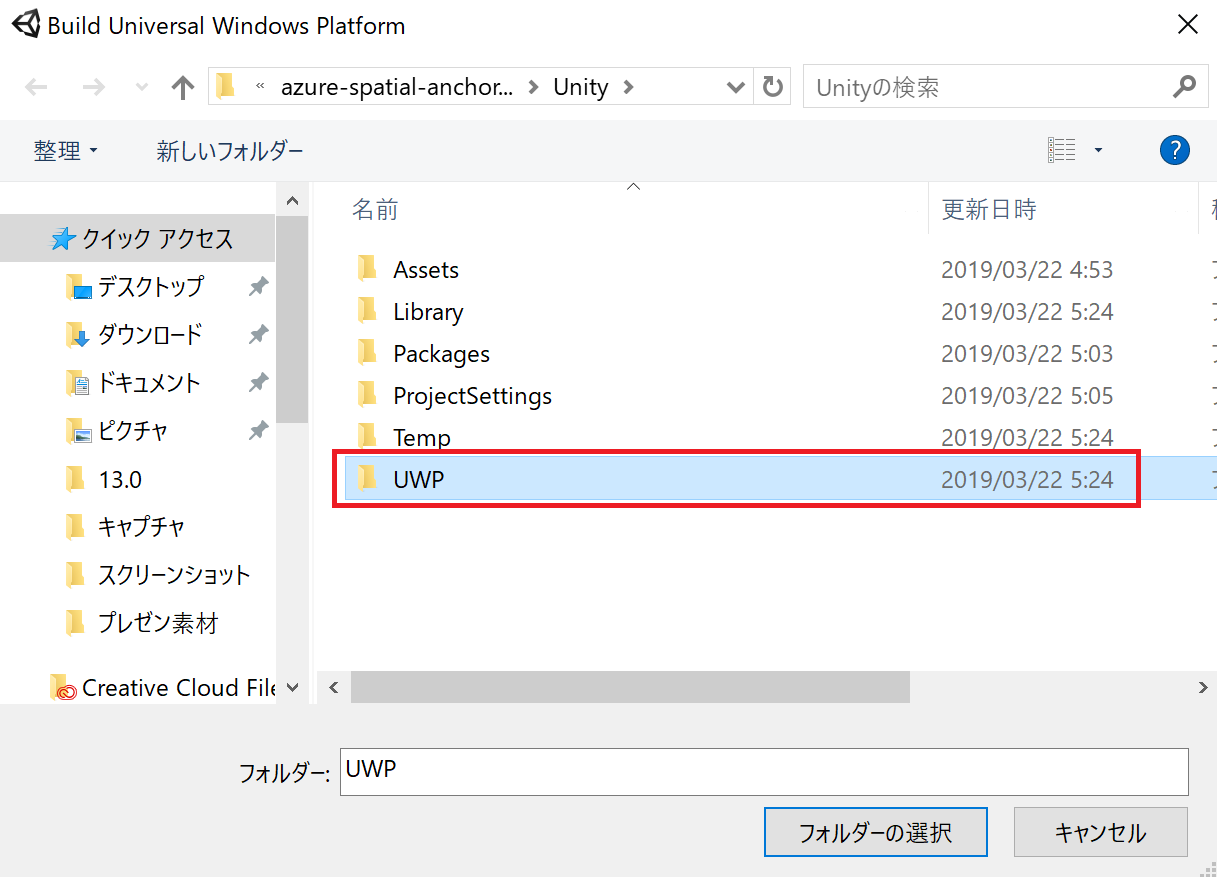
Task: Open help via the blue question mark icon
Action: tap(1175, 150)
